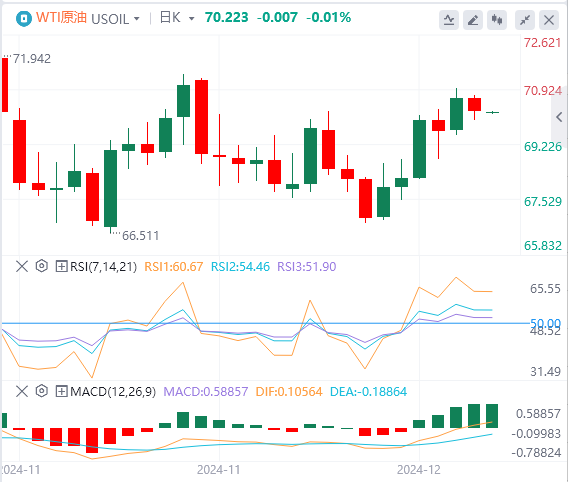This screenshot has height=482, width=568.
Task: Click the MACD(12,26,9) label
Action: [113, 392]
